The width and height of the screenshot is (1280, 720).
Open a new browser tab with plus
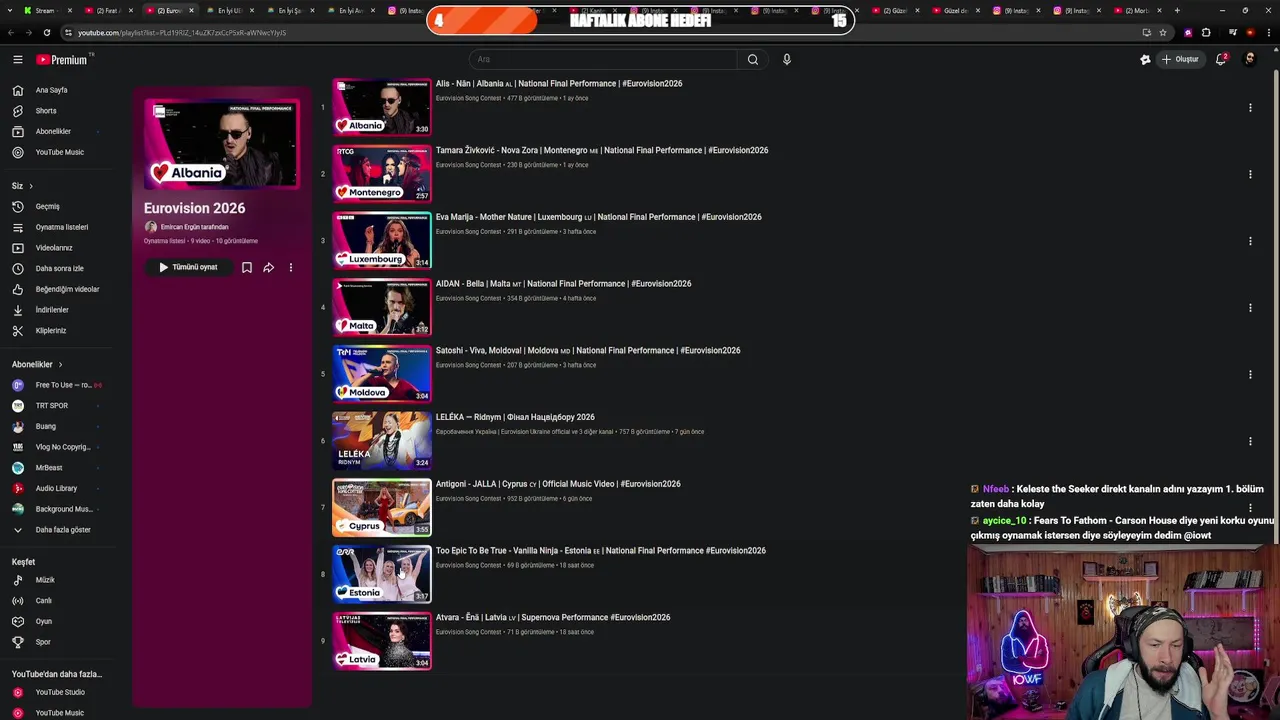click(x=1177, y=10)
